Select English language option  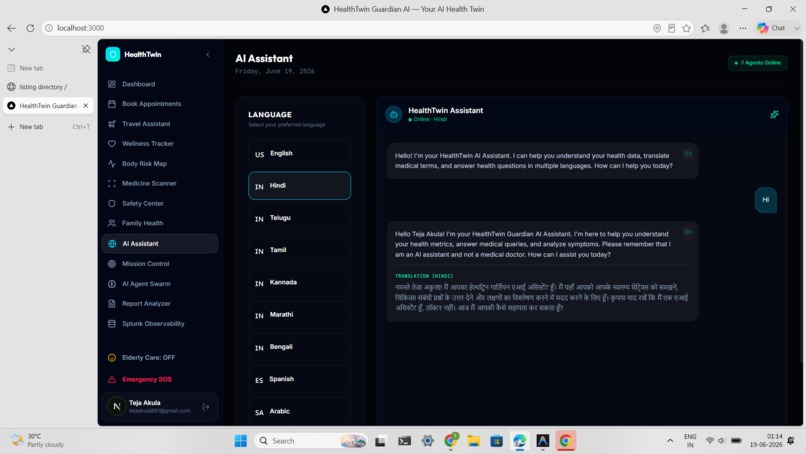[299, 153]
